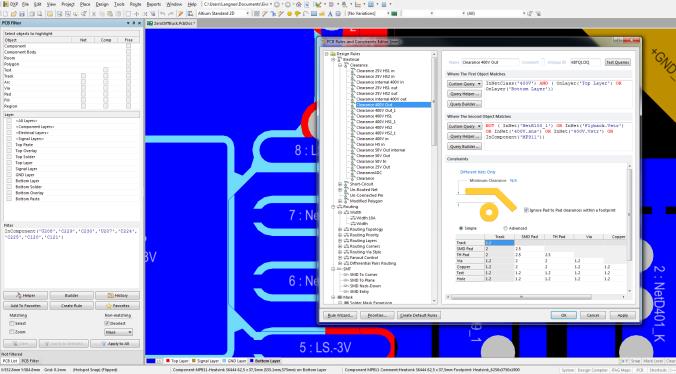Check Ignore Pad to Pad clearances option
The image size is (676, 374).
(x=526, y=210)
